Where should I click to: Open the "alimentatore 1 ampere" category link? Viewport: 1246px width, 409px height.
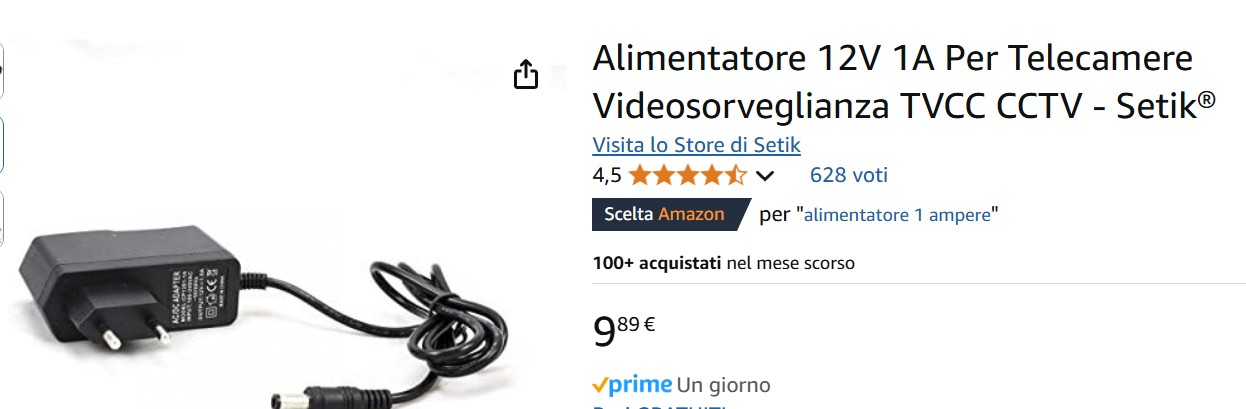pyautogui.click(x=898, y=214)
